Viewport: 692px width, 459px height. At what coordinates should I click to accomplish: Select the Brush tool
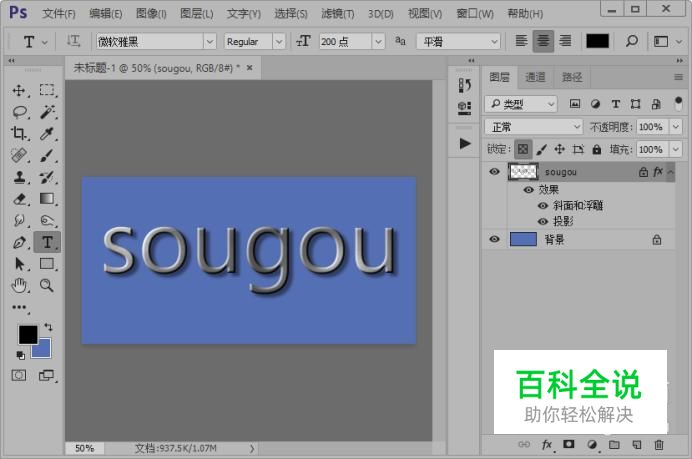pyautogui.click(x=47, y=155)
